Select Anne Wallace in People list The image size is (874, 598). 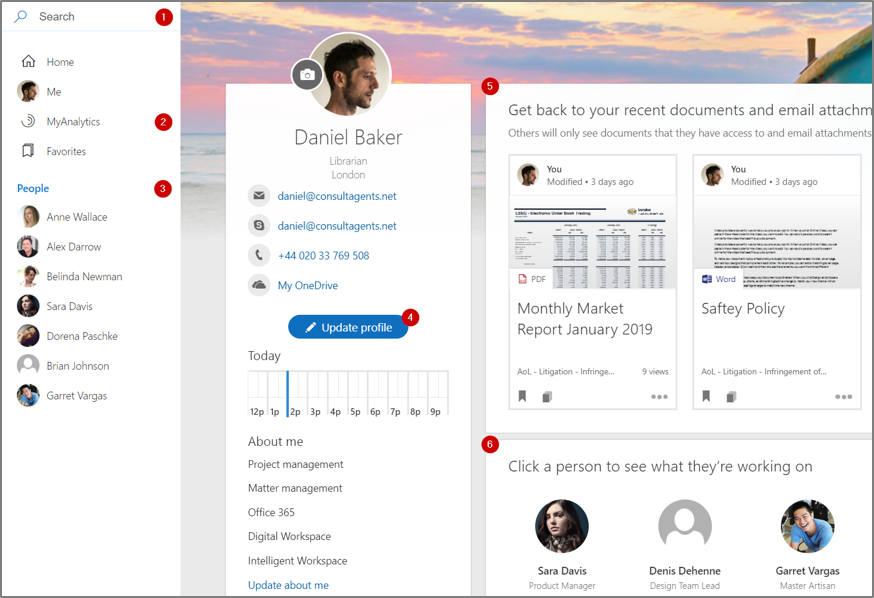[x=76, y=217]
